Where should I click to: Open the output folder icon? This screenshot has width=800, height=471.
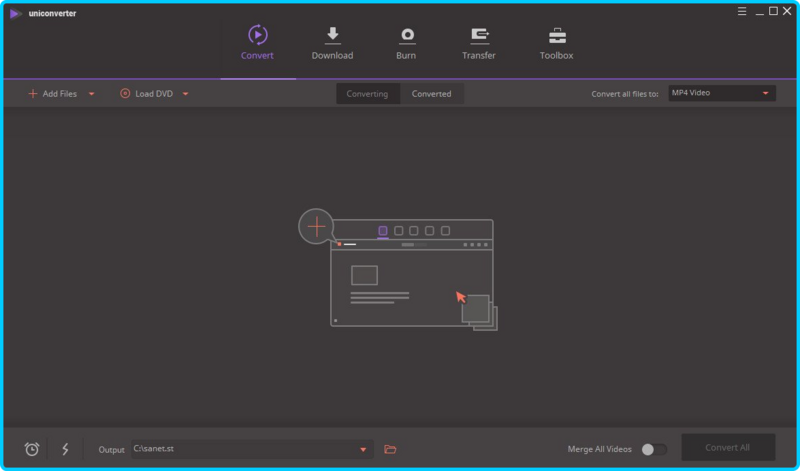pos(390,449)
